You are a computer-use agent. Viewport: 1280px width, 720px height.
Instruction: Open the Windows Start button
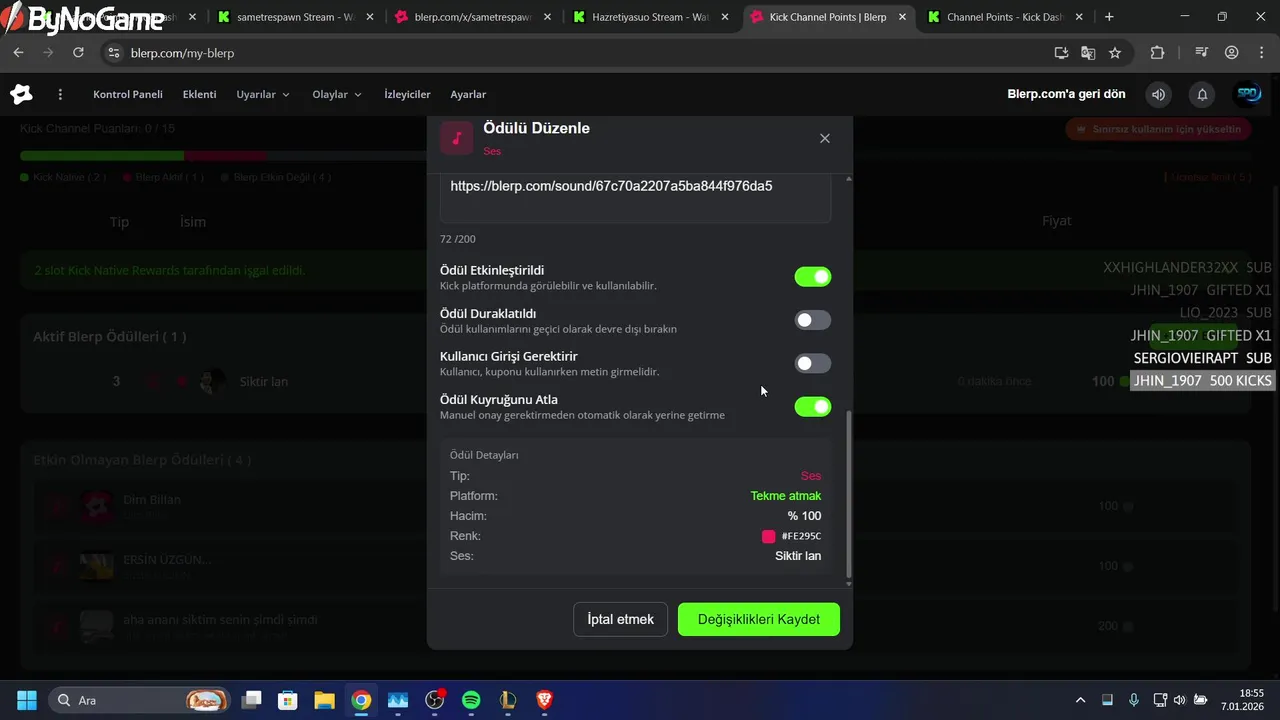coord(27,700)
